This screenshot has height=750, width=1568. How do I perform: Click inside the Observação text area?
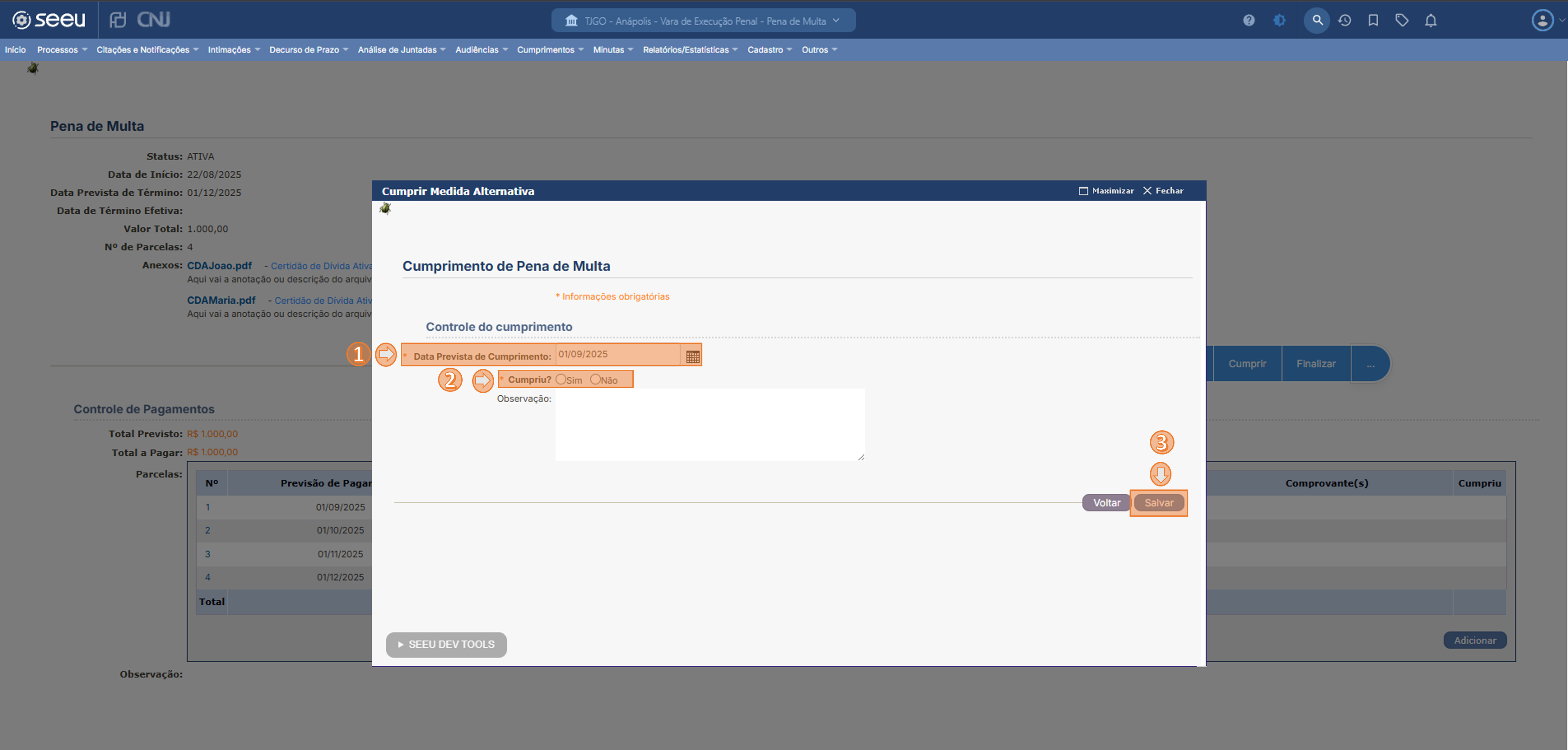pyautogui.click(x=709, y=424)
